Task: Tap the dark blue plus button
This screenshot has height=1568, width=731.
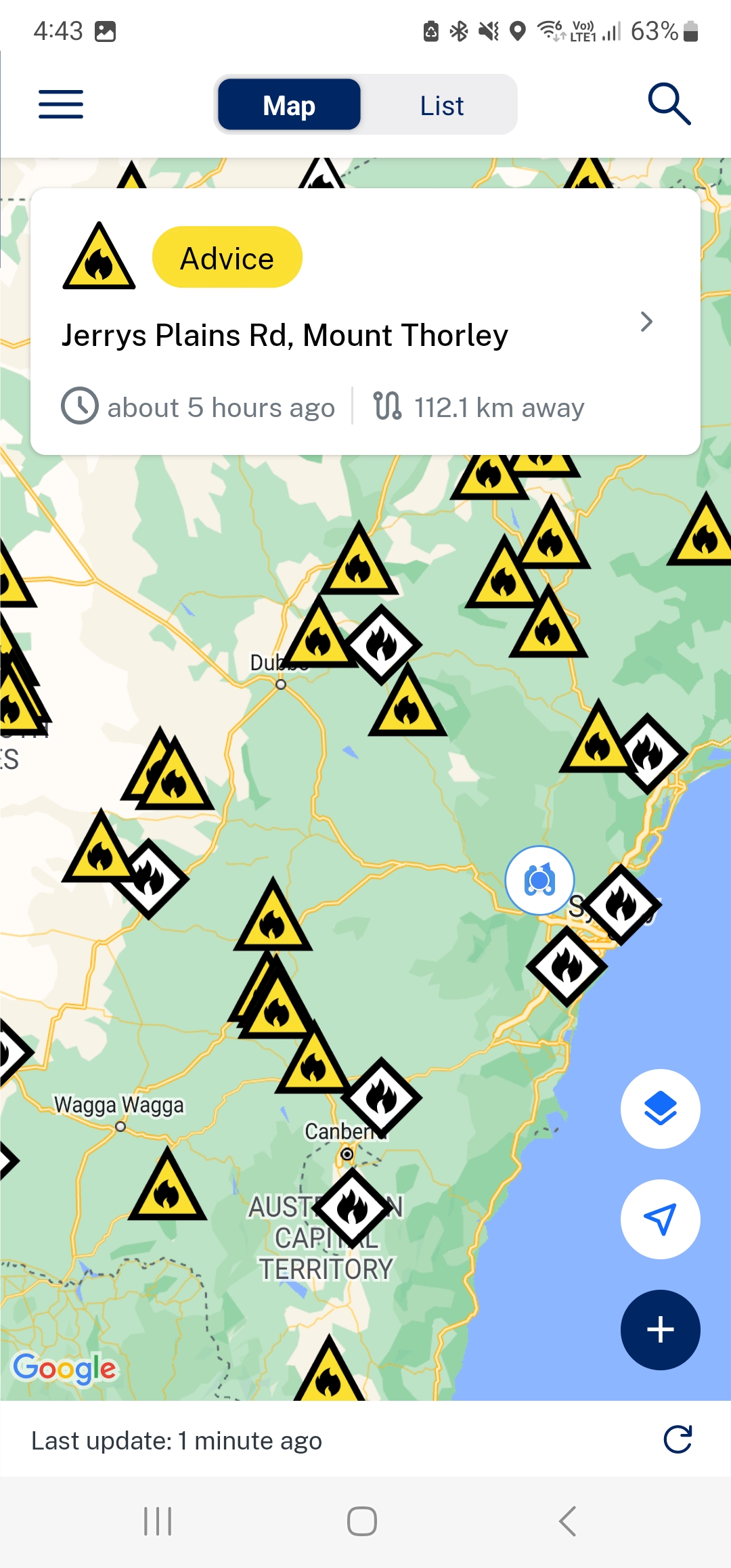Action: pyautogui.click(x=660, y=1330)
